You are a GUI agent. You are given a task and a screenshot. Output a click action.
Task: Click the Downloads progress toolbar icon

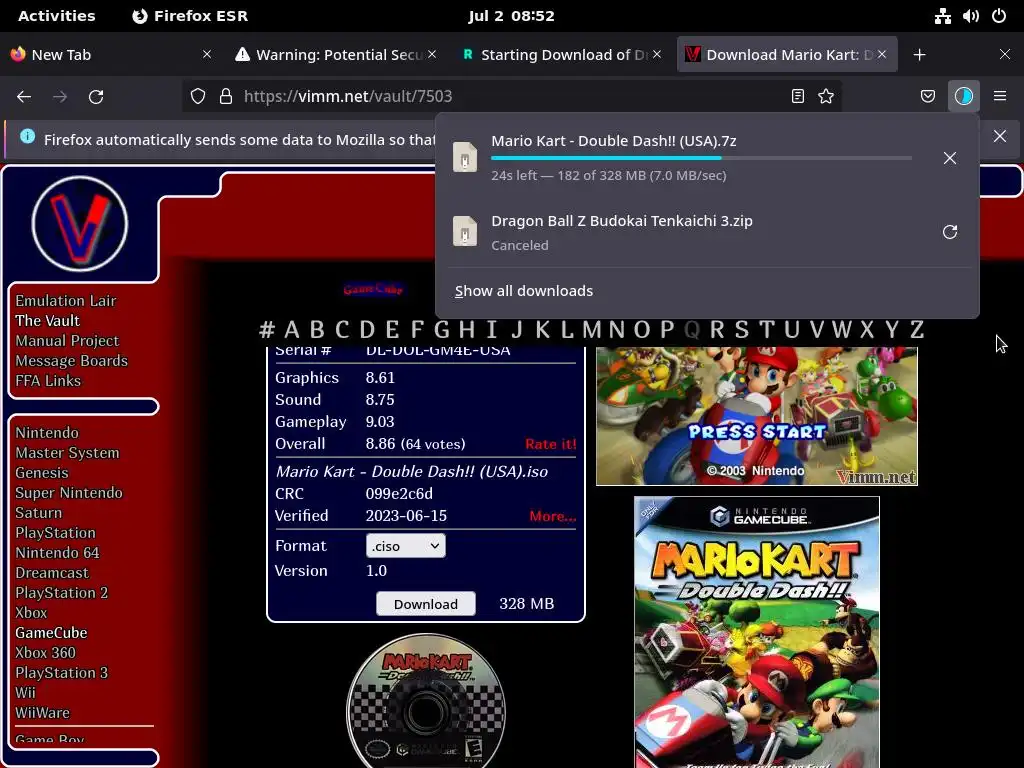tap(964, 97)
